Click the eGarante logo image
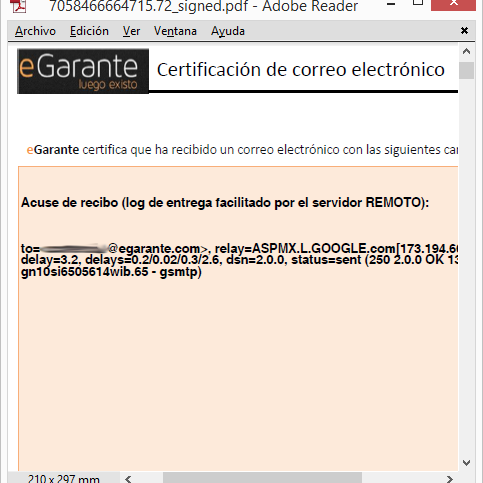The width and height of the screenshot is (483, 483). [x=83, y=71]
